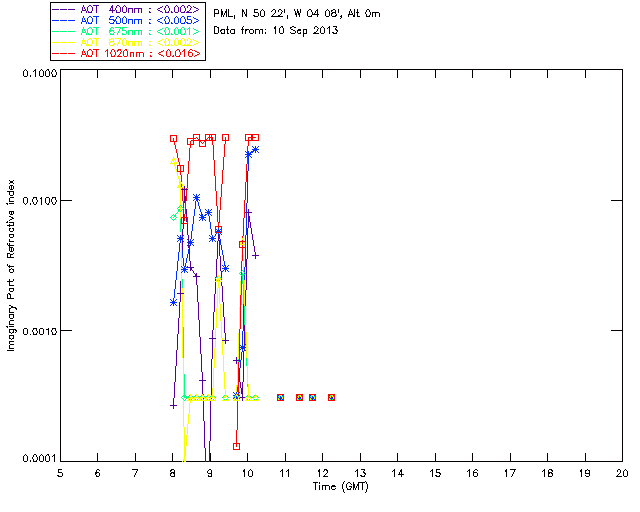Click the 'Time (GMT)' axis title
Screen dimensions: 640x512
coord(341,487)
